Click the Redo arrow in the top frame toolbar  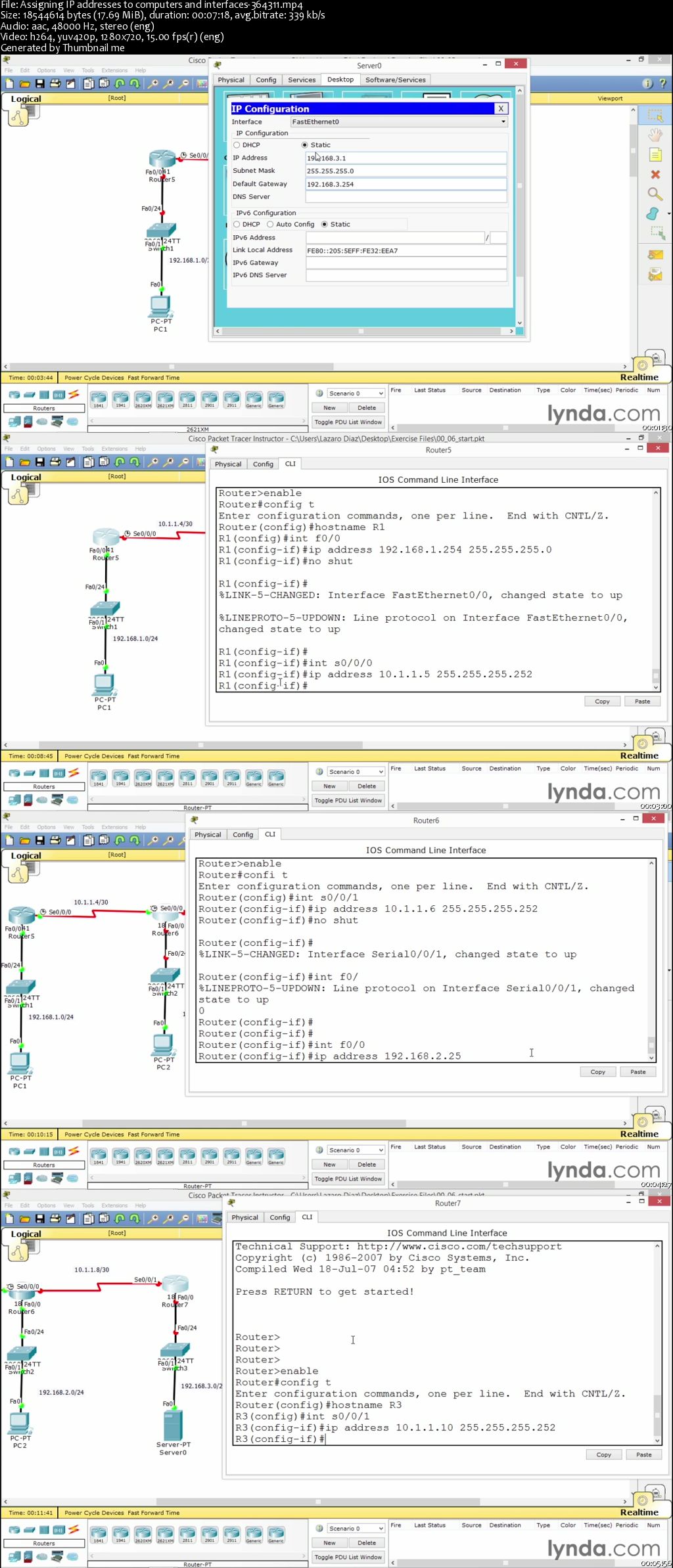pos(135,83)
